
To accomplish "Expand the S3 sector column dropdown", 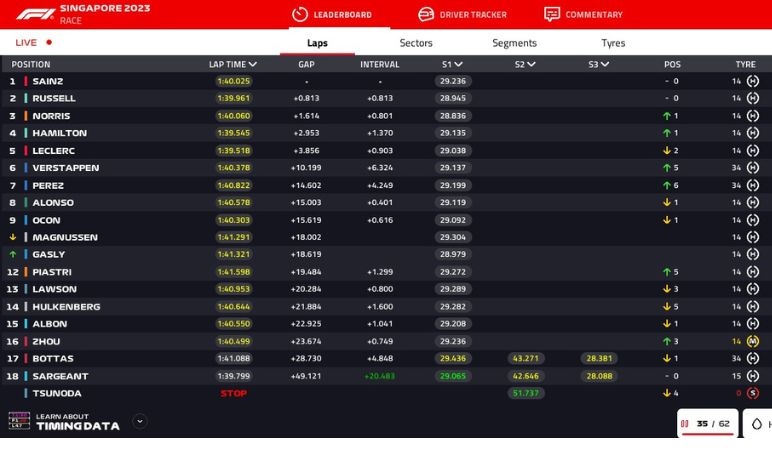I will point(605,64).
